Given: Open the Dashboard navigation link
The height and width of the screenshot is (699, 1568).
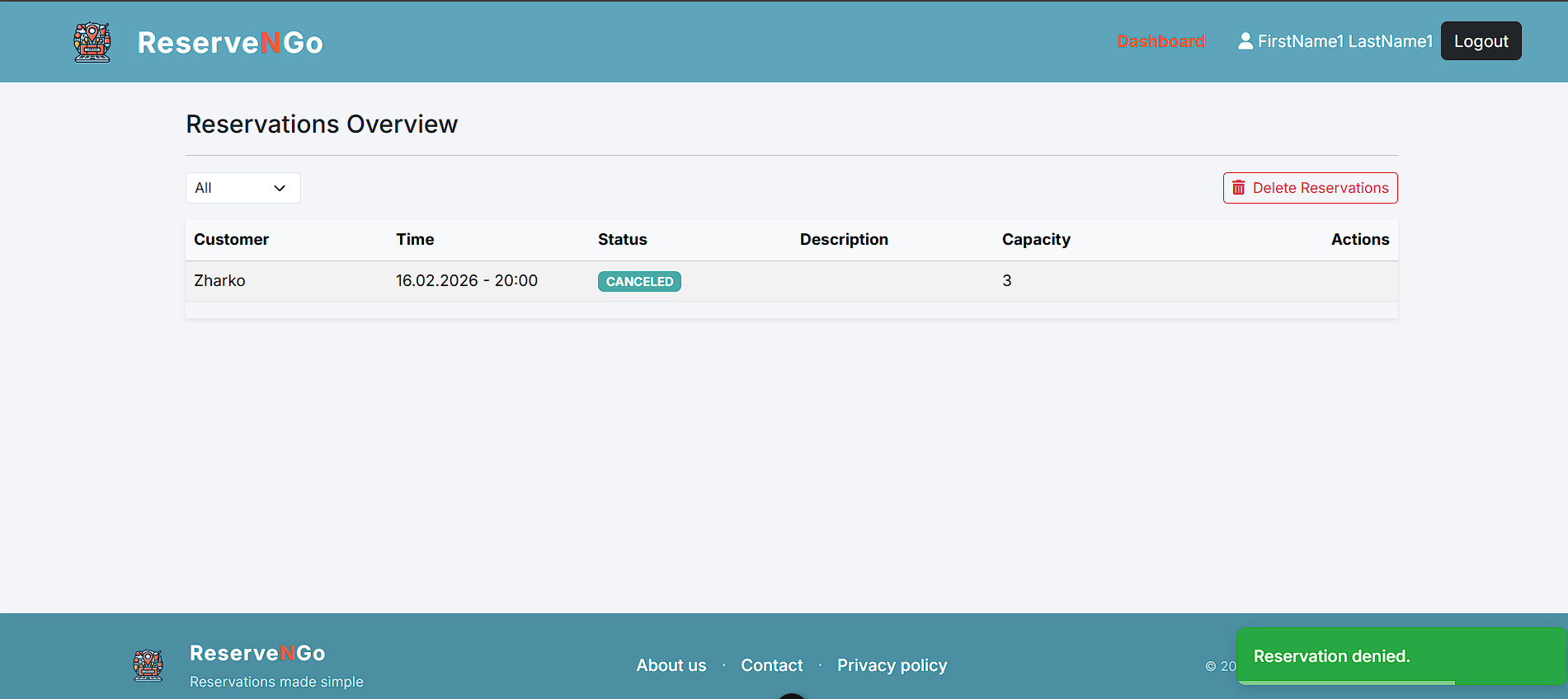Looking at the screenshot, I should [1161, 41].
